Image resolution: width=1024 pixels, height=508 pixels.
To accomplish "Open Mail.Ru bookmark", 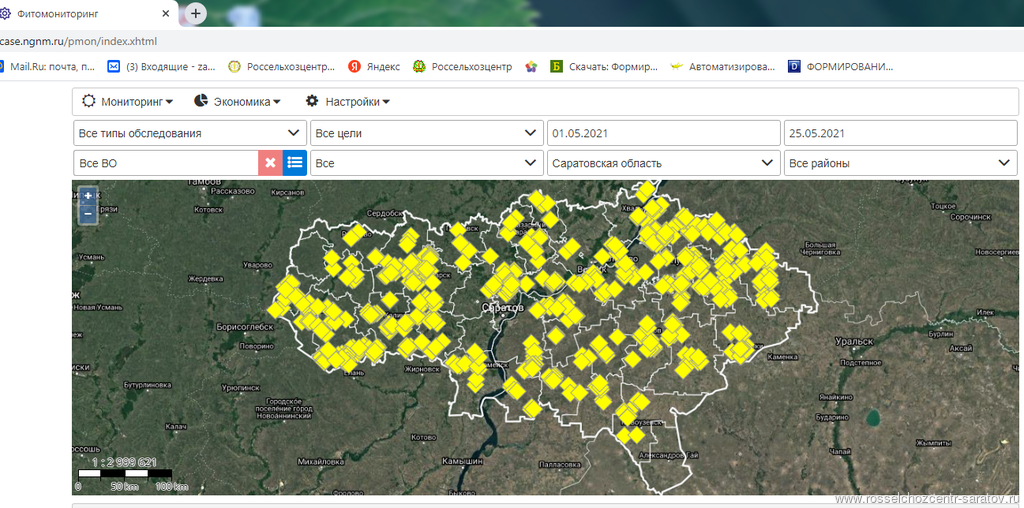I will [48, 66].
